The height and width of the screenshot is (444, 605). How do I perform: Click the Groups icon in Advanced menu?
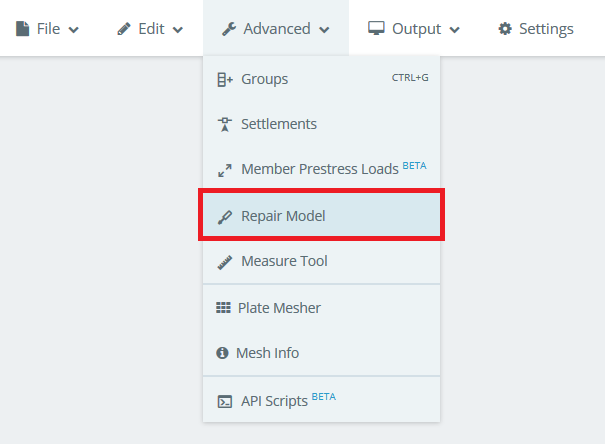(x=225, y=79)
